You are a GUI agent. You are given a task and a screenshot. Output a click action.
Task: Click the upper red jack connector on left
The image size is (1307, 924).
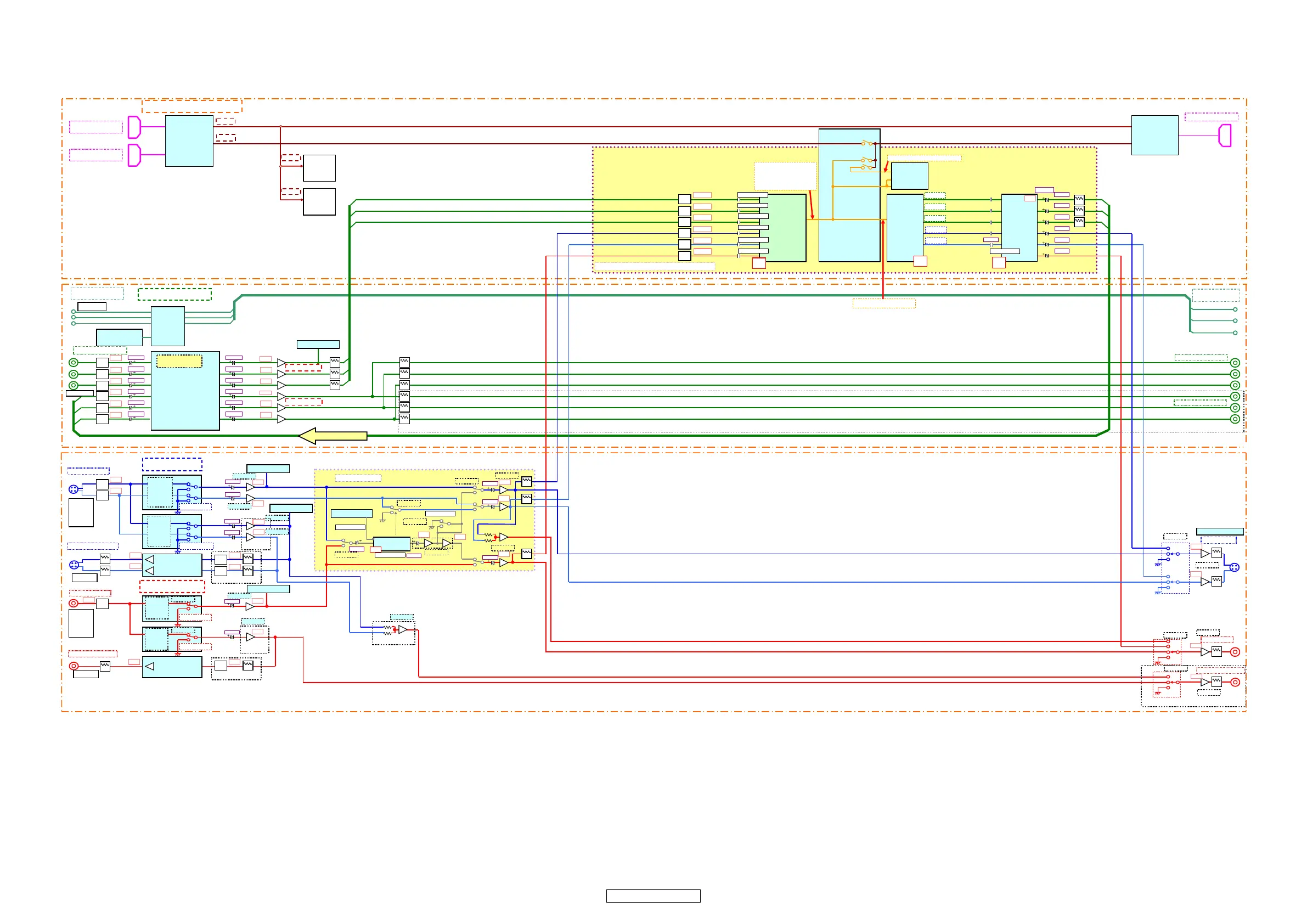[74, 603]
